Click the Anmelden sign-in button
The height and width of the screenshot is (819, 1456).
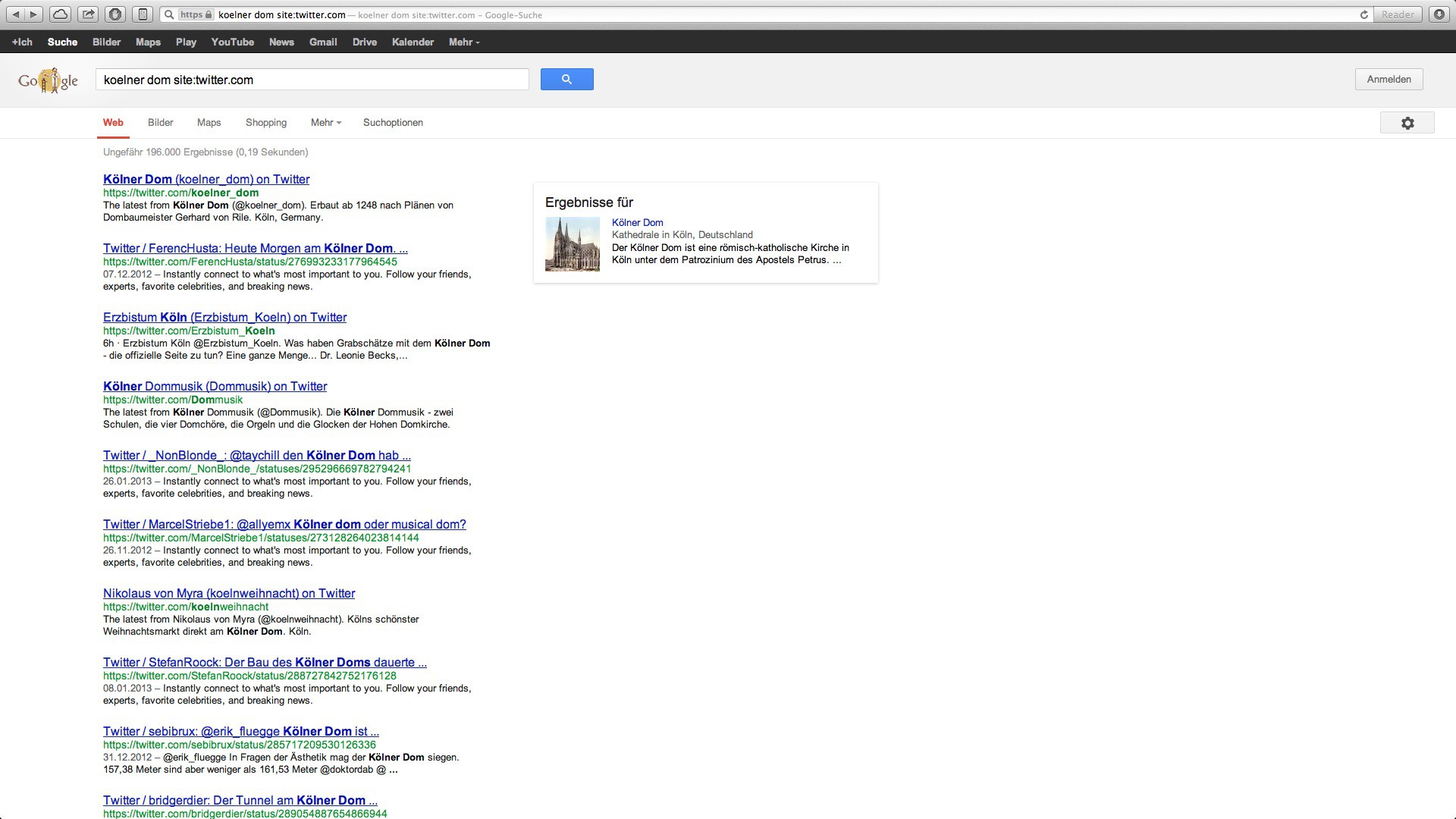pyautogui.click(x=1389, y=80)
